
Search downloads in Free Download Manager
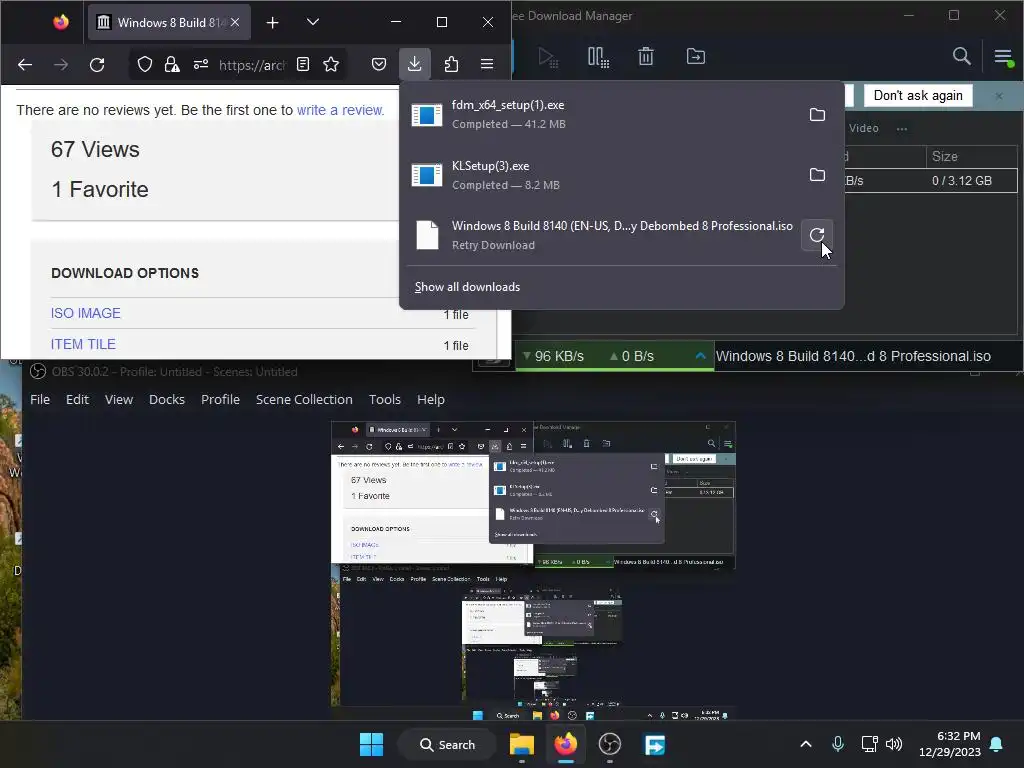point(961,56)
